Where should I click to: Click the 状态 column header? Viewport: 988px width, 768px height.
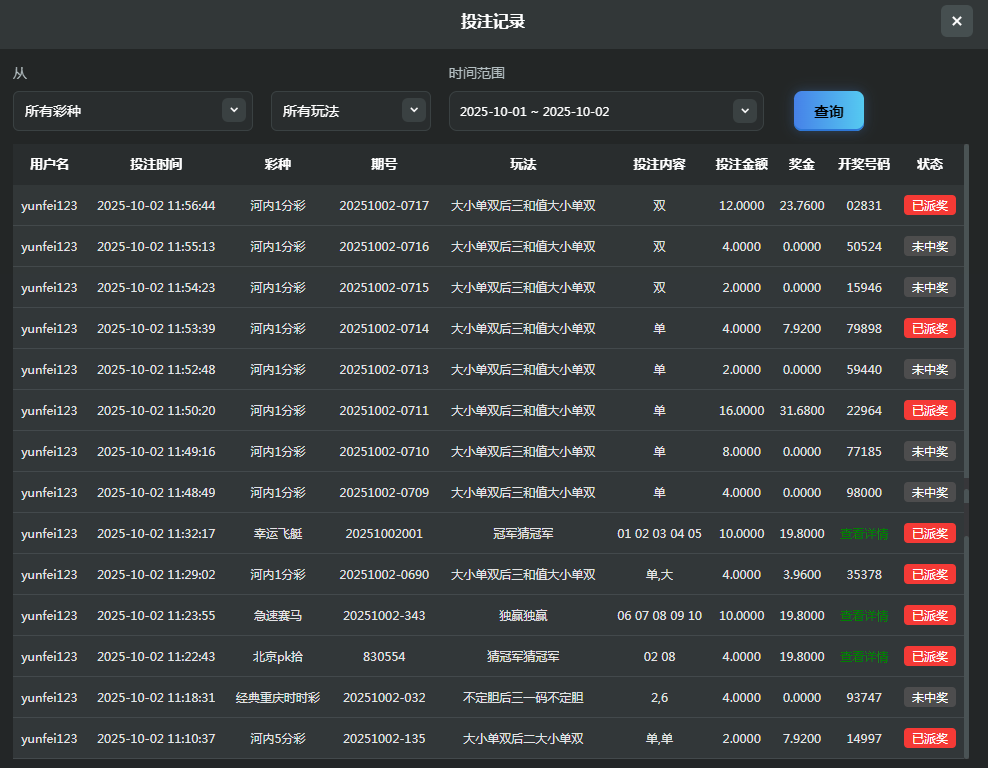coord(929,164)
